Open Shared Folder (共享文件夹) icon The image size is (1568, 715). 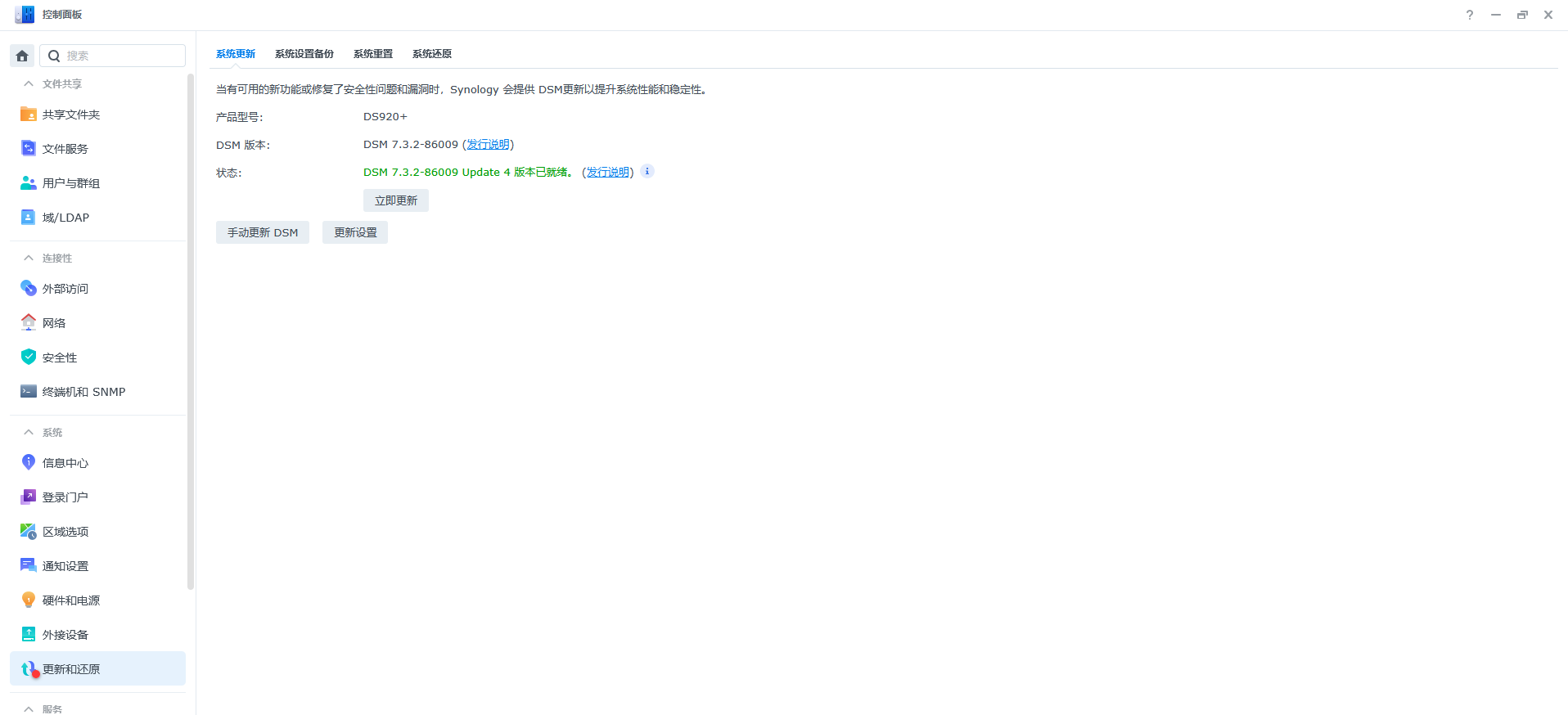[28, 115]
